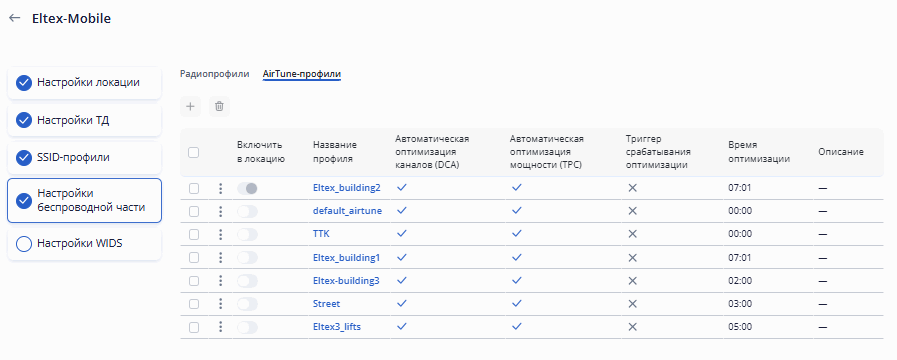The height and width of the screenshot is (360, 897).
Task: Click the TPC checkmark in Eltex_building2 row
Action: [x=517, y=187]
